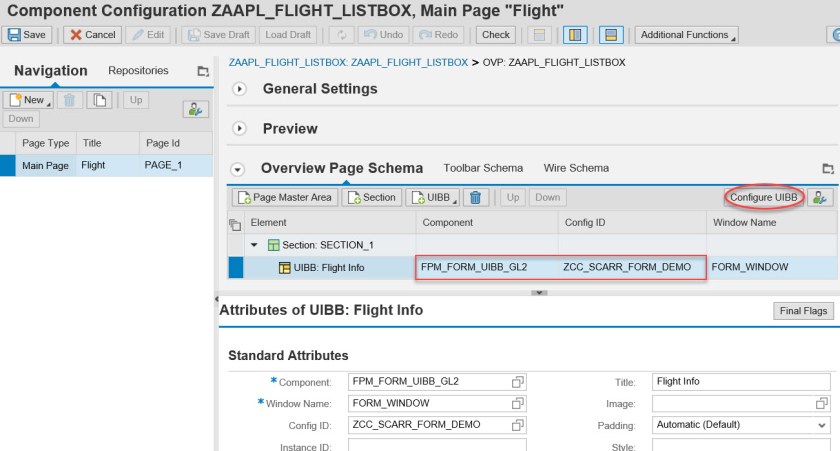Click the Cancel button
Screen dimensions: 840x451
tap(93, 35)
